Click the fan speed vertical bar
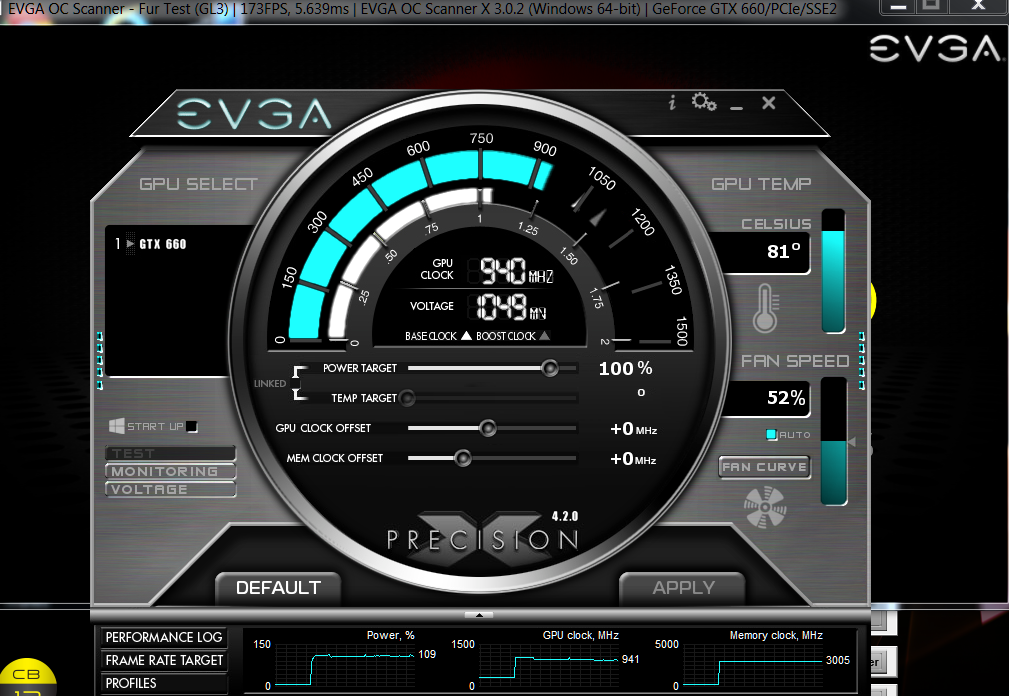Screen dimensions: 1009x696 833,441
